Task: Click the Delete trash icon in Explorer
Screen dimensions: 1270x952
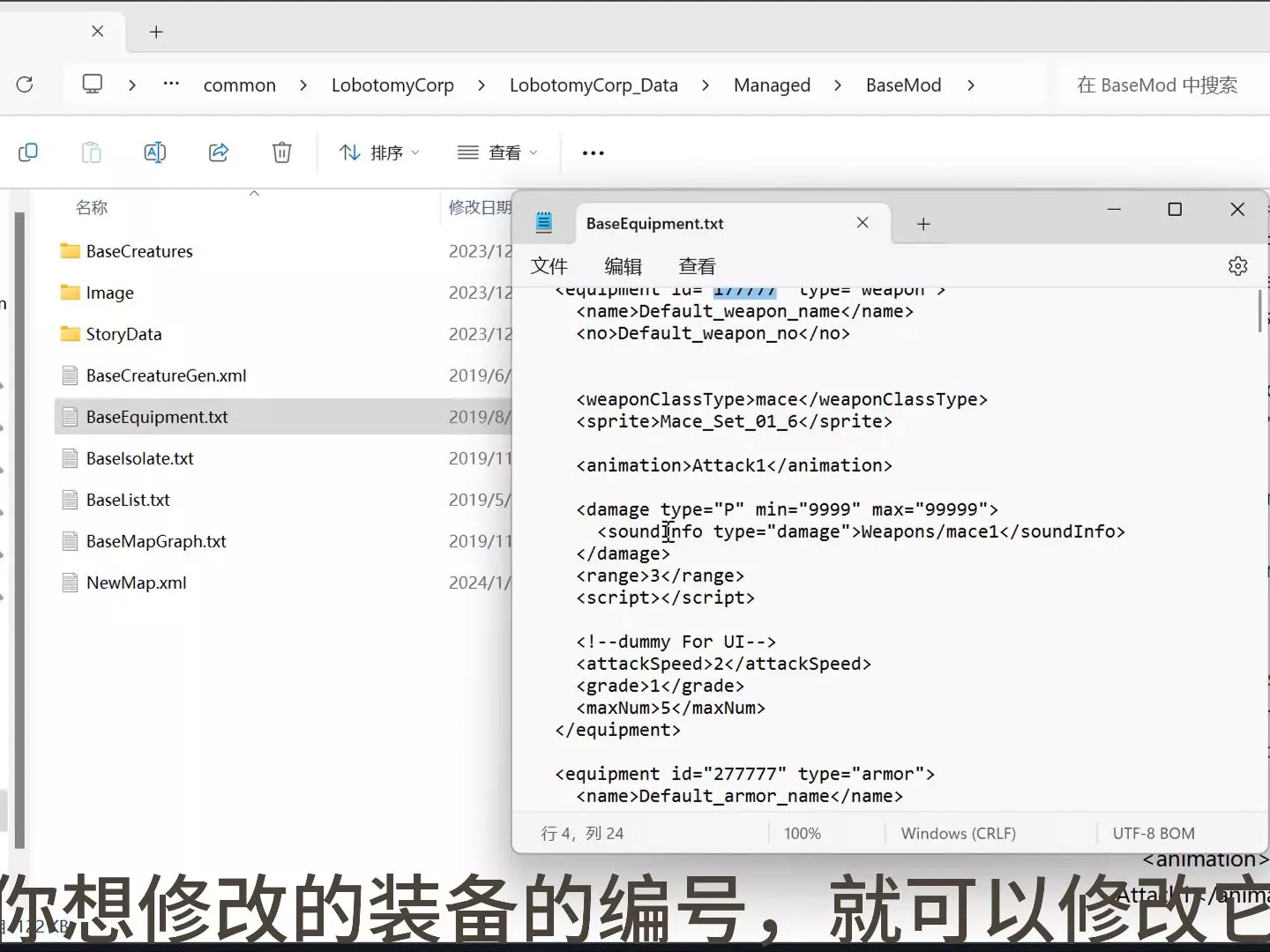Action: point(282,152)
